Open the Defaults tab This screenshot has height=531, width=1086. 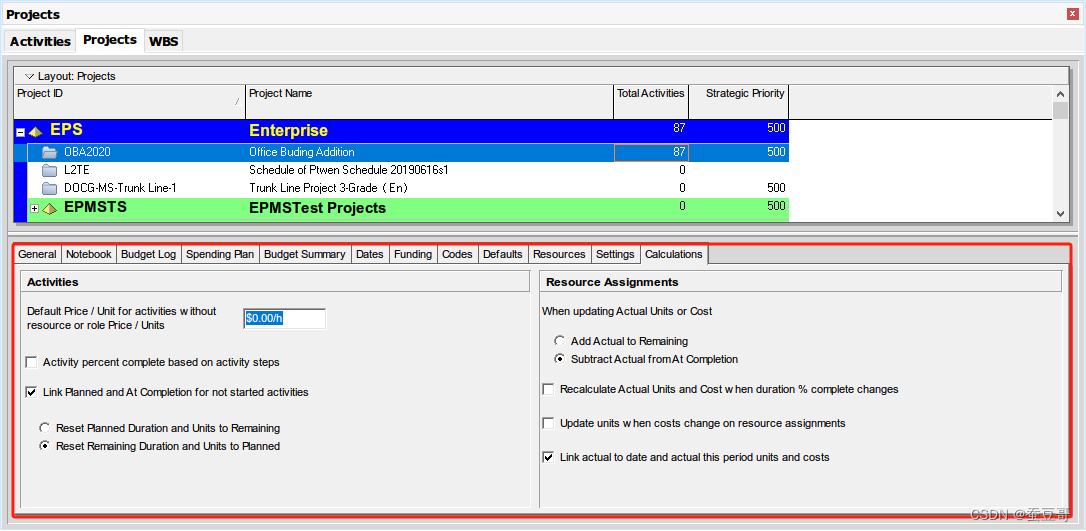[503, 254]
